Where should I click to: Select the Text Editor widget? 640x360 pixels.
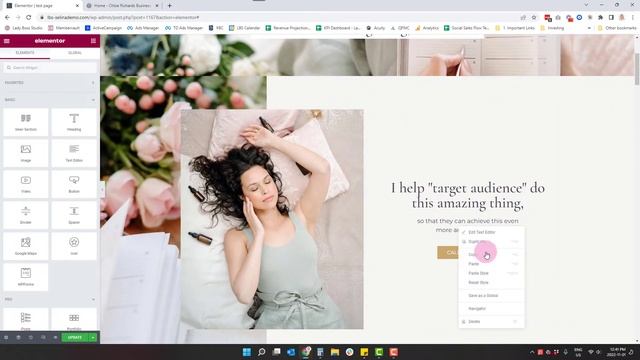pos(74,153)
